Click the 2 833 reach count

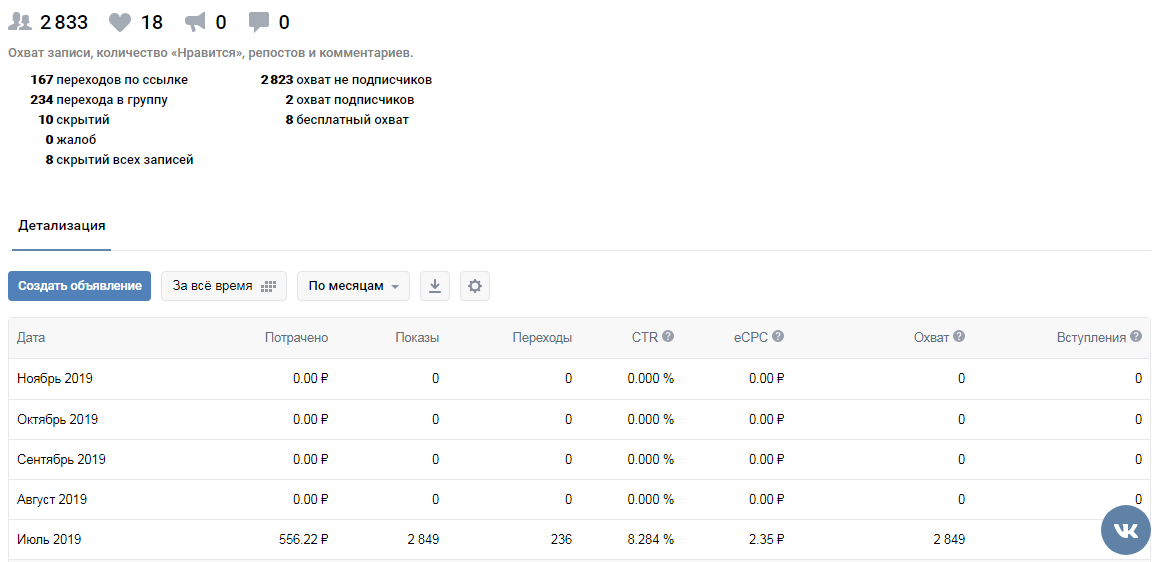(x=64, y=23)
